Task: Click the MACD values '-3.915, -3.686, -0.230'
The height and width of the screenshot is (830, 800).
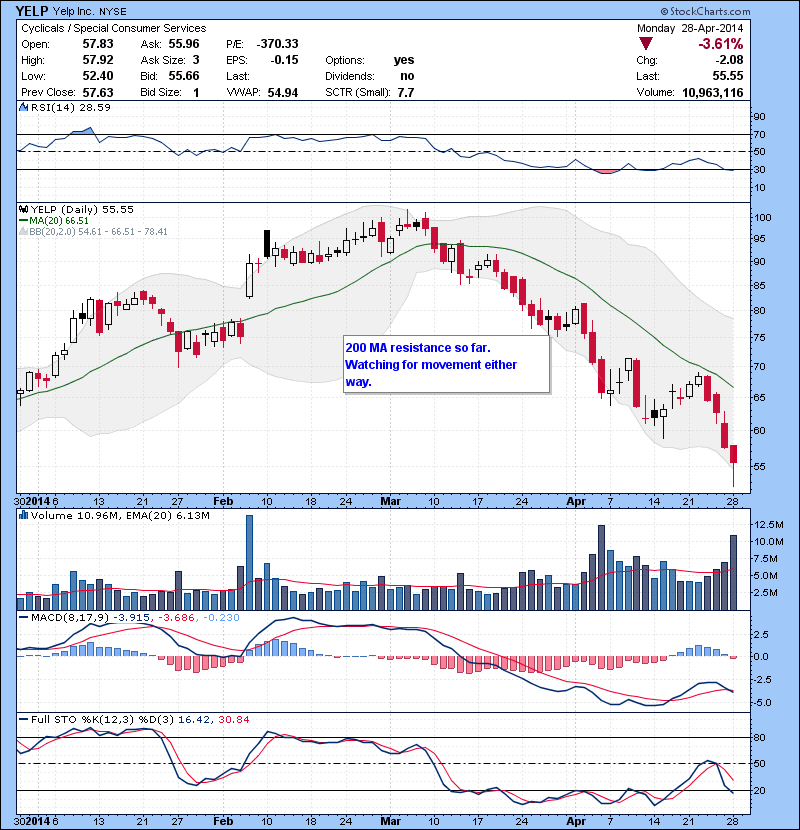Action: [x=176, y=617]
